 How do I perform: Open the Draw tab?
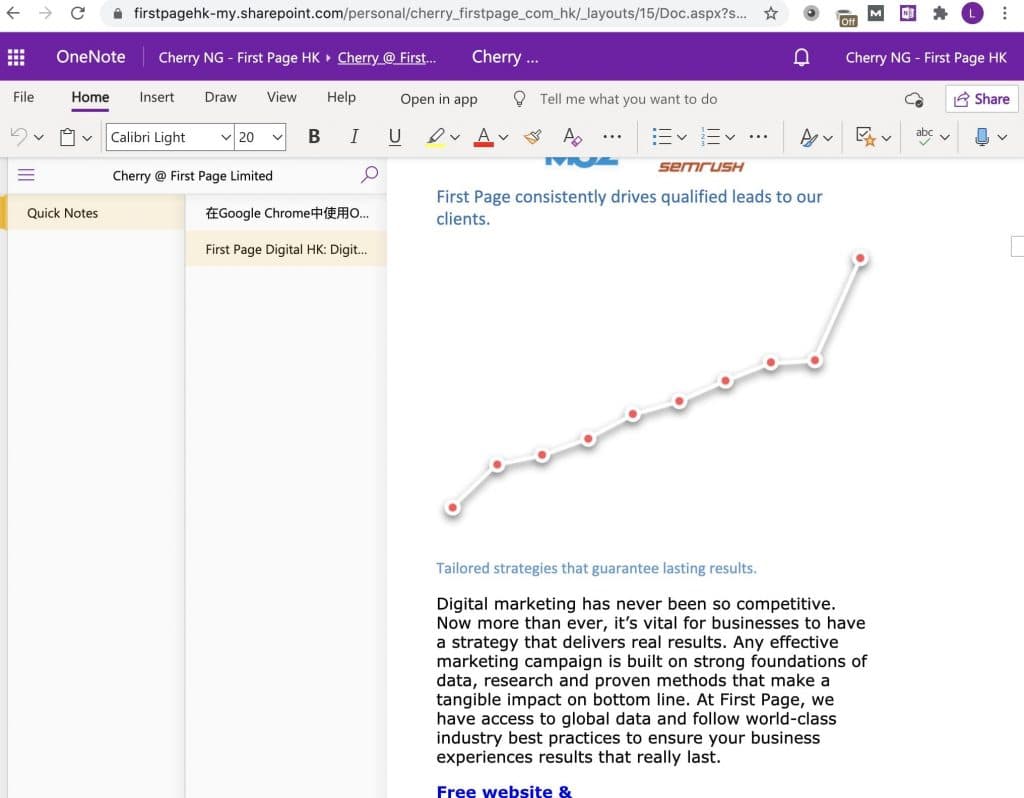pos(220,97)
